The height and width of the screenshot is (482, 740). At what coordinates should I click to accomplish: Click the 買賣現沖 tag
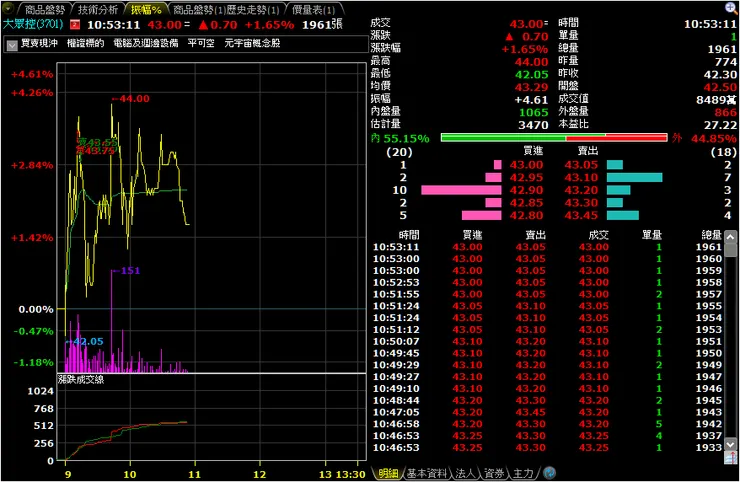[39, 43]
